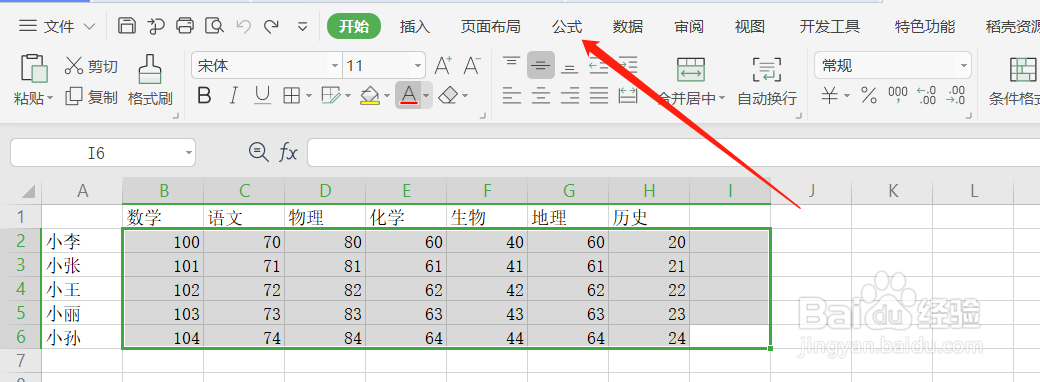This screenshot has width=1040, height=382.
Task: Switch to the 视图 tab
Action: coord(749,27)
